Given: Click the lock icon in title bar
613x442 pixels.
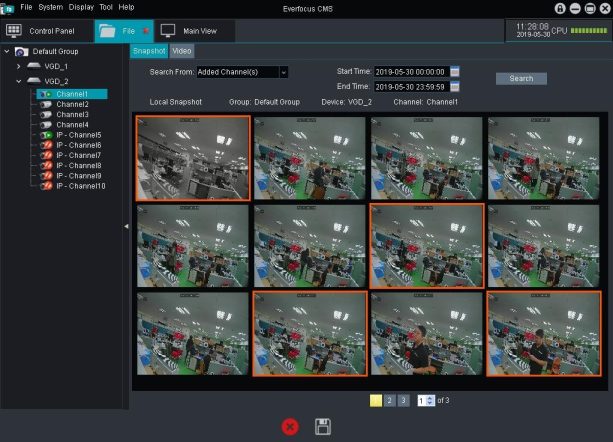Looking at the screenshot, I should point(561,7).
